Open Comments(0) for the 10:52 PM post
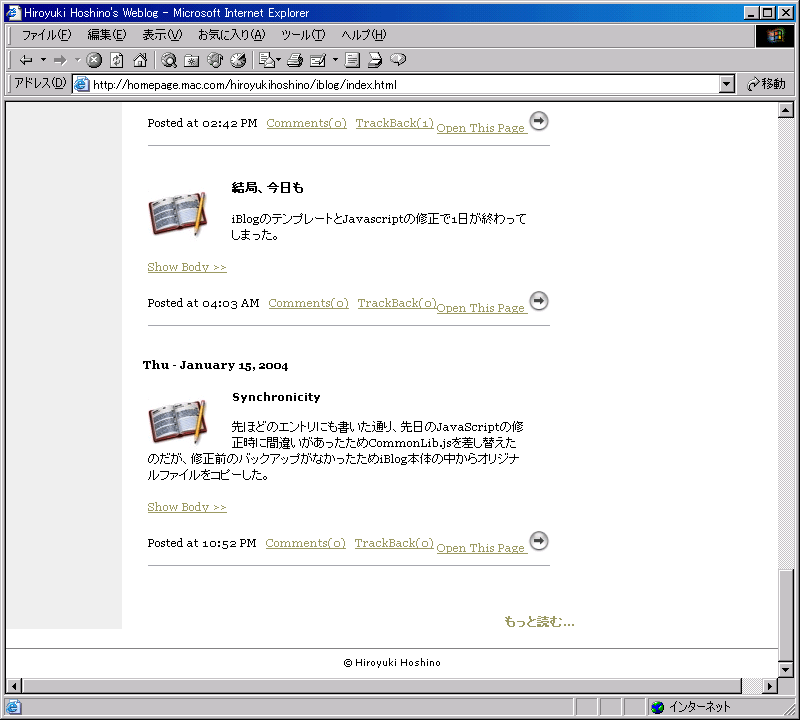 [305, 543]
